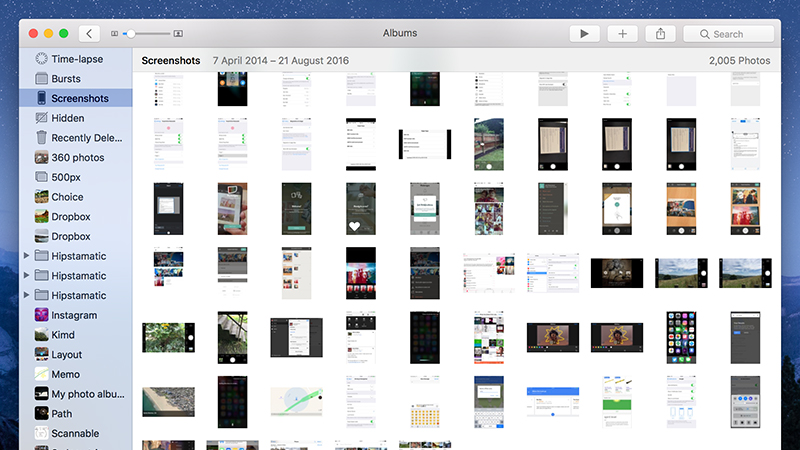Viewport: 800px width, 450px height.
Task: Select the aerial beach screenshot thumbnail
Action: (x=168, y=402)
